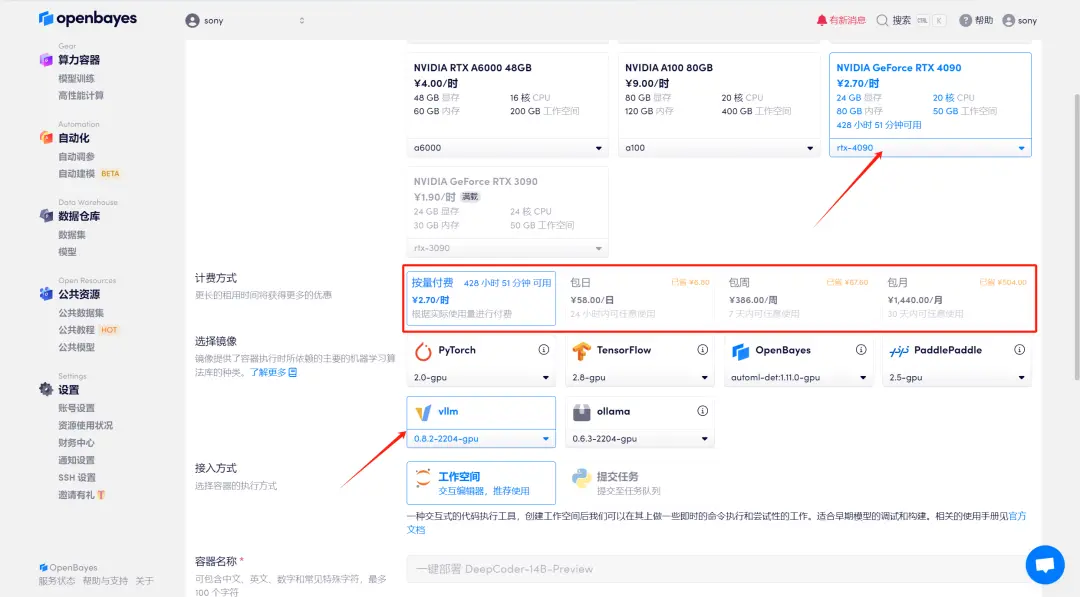Open PyTorch 2.0-gpu version dropdown

point(481,377)
